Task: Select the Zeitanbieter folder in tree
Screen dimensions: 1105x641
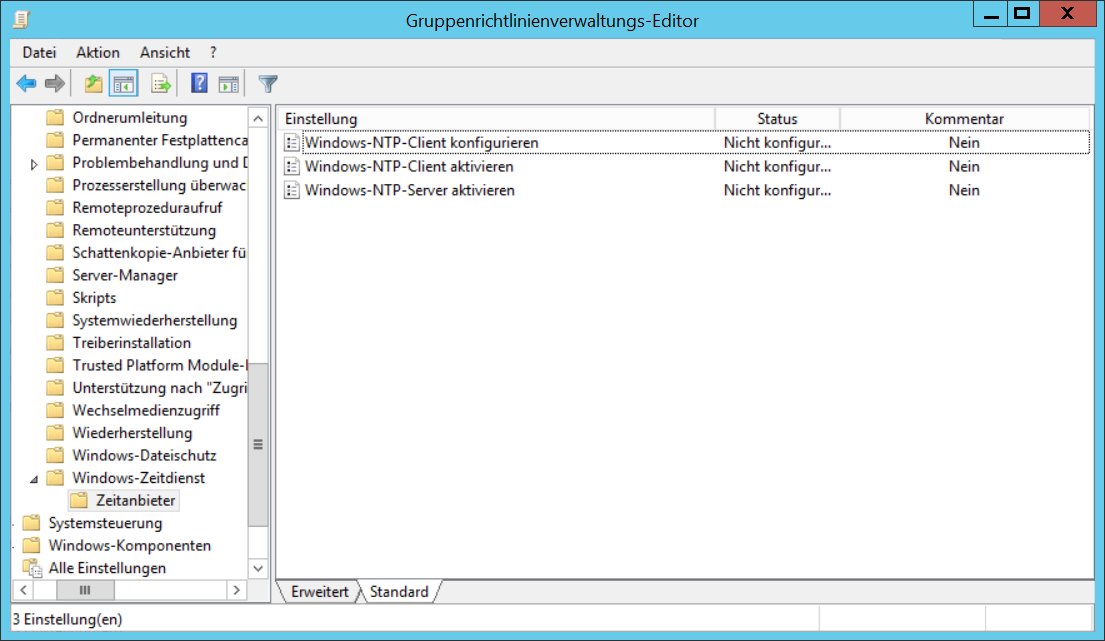Action: click(x=136, y=500)
